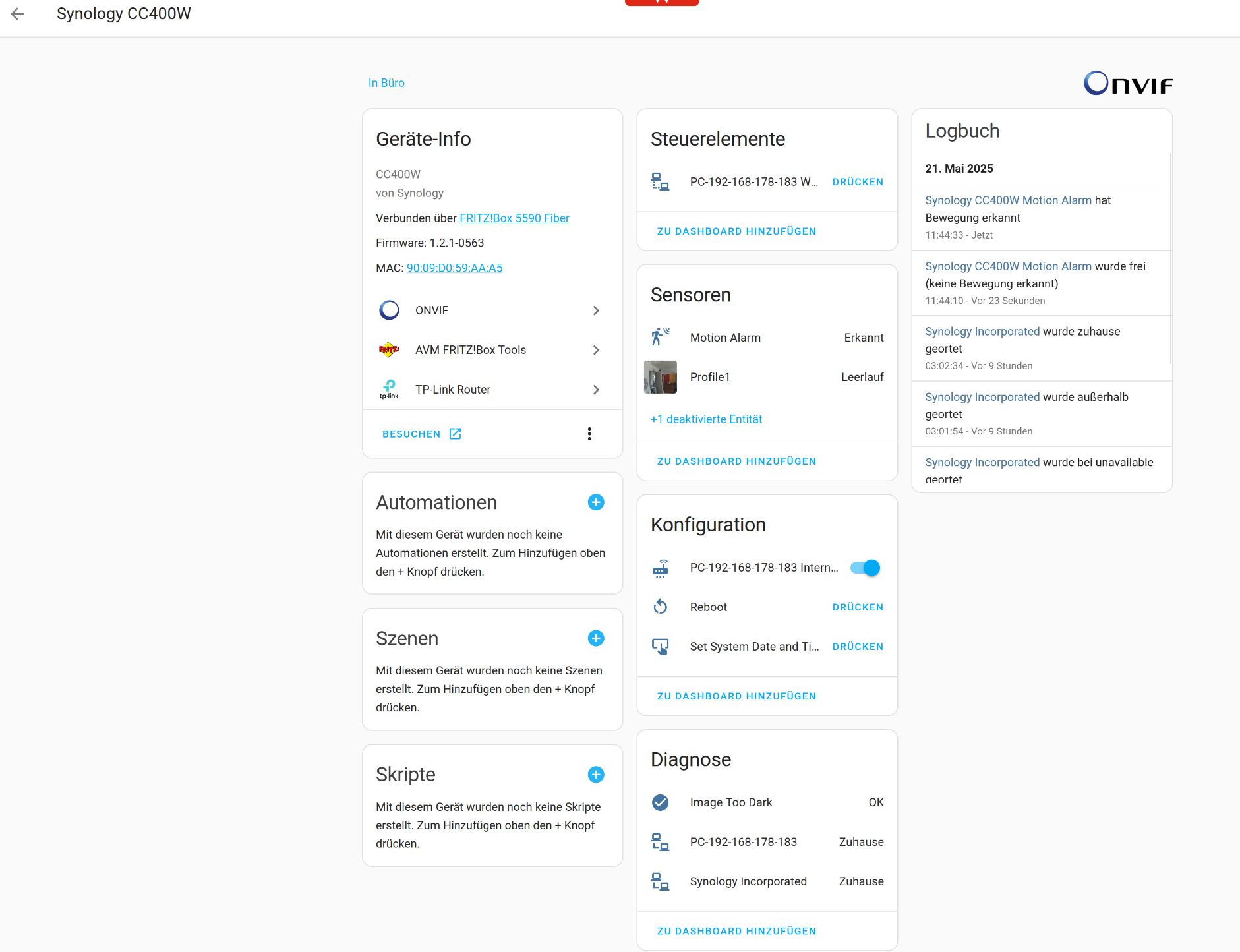The height and width of the screenshot is (952, 1240).
Task: Click the BESUCHEN button
Action: (x=422, y=434)
